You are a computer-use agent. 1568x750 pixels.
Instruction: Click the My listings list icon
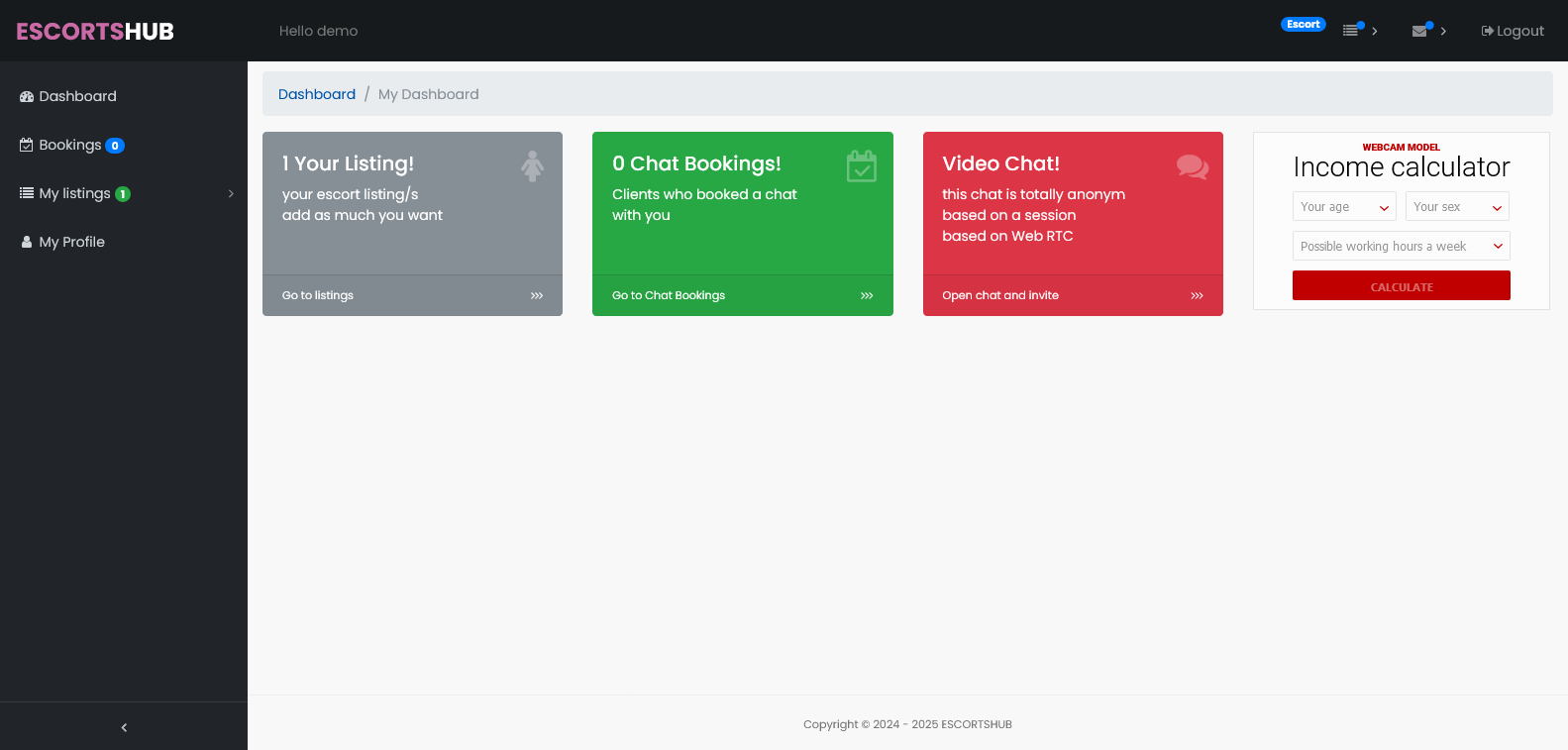[x=27, y=193]
